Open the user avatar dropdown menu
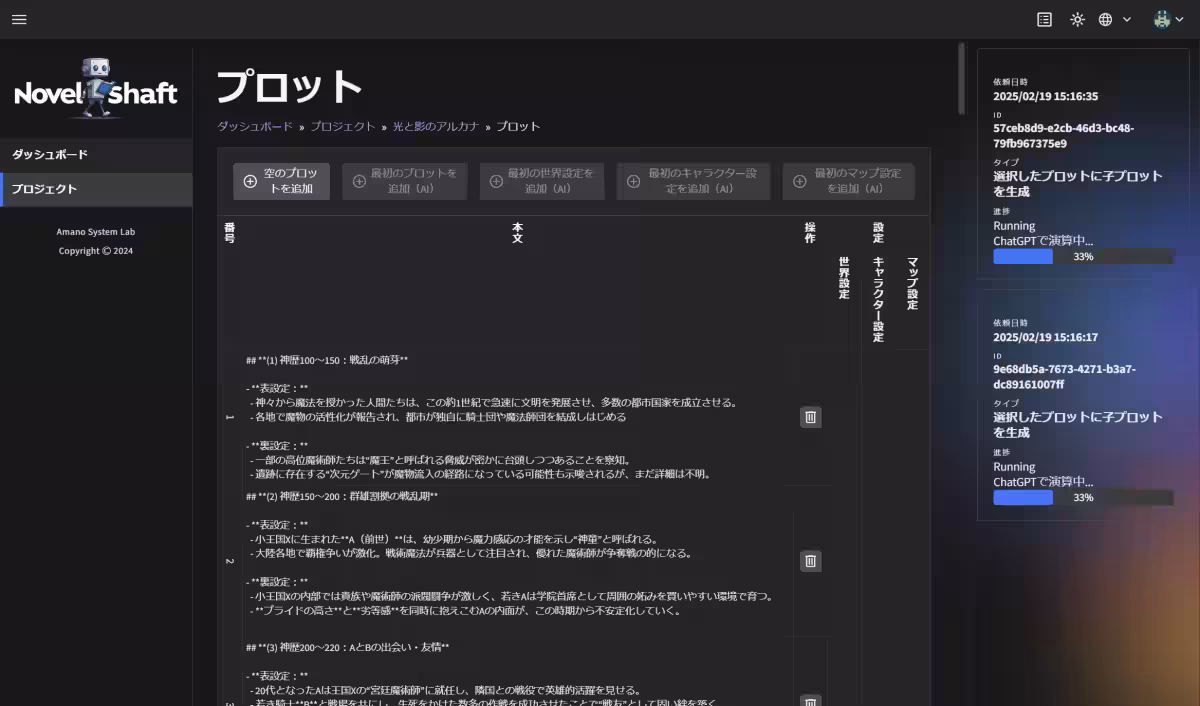 (1160, 17)
